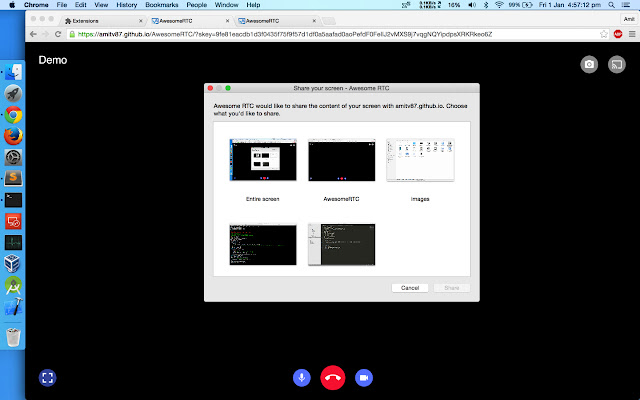Open VirtualBox from the dock
This screenshot has width=640, height=400.
tap(13, 264)
